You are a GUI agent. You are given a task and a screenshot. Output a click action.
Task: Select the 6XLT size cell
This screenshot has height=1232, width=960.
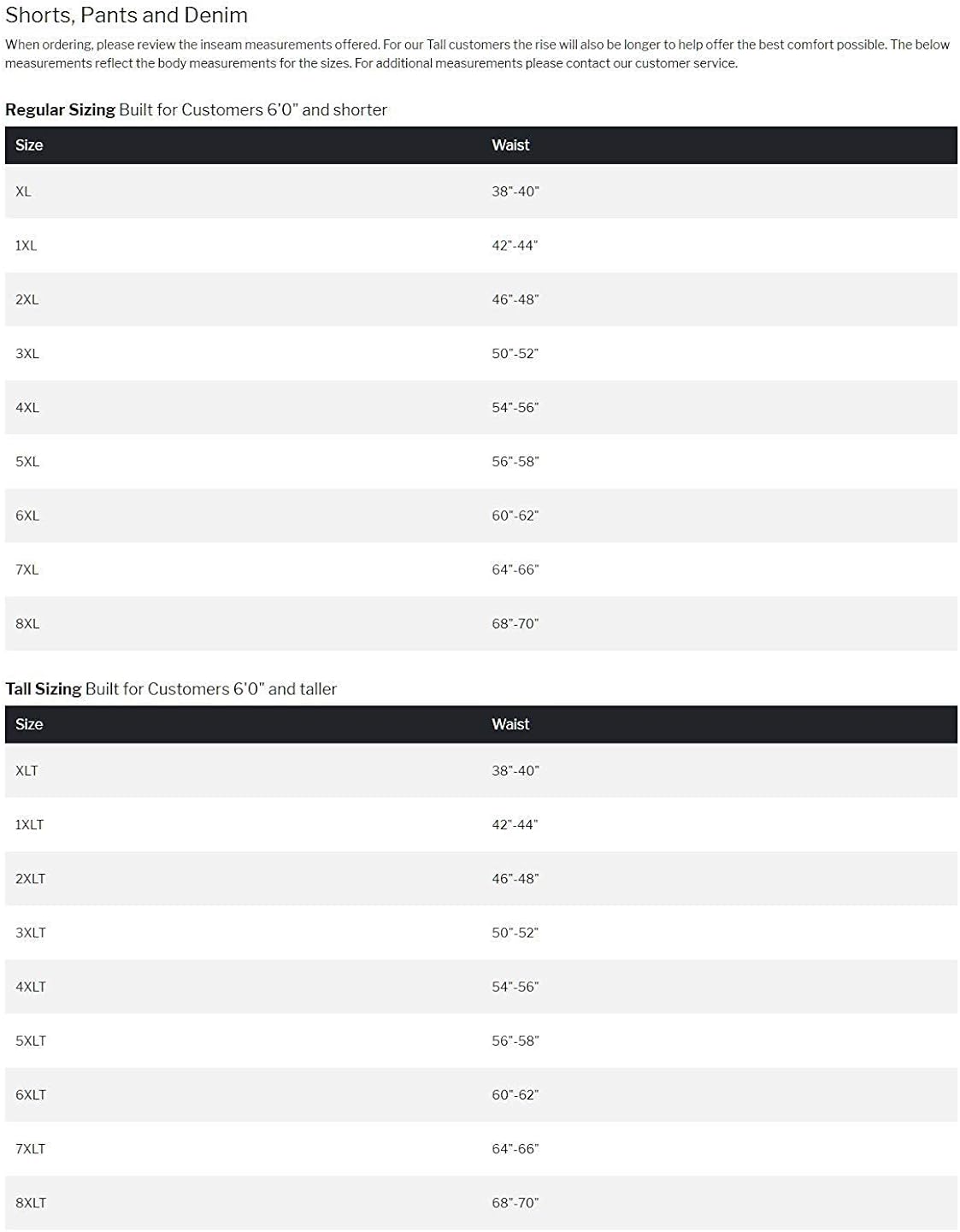click(31, 1095)
